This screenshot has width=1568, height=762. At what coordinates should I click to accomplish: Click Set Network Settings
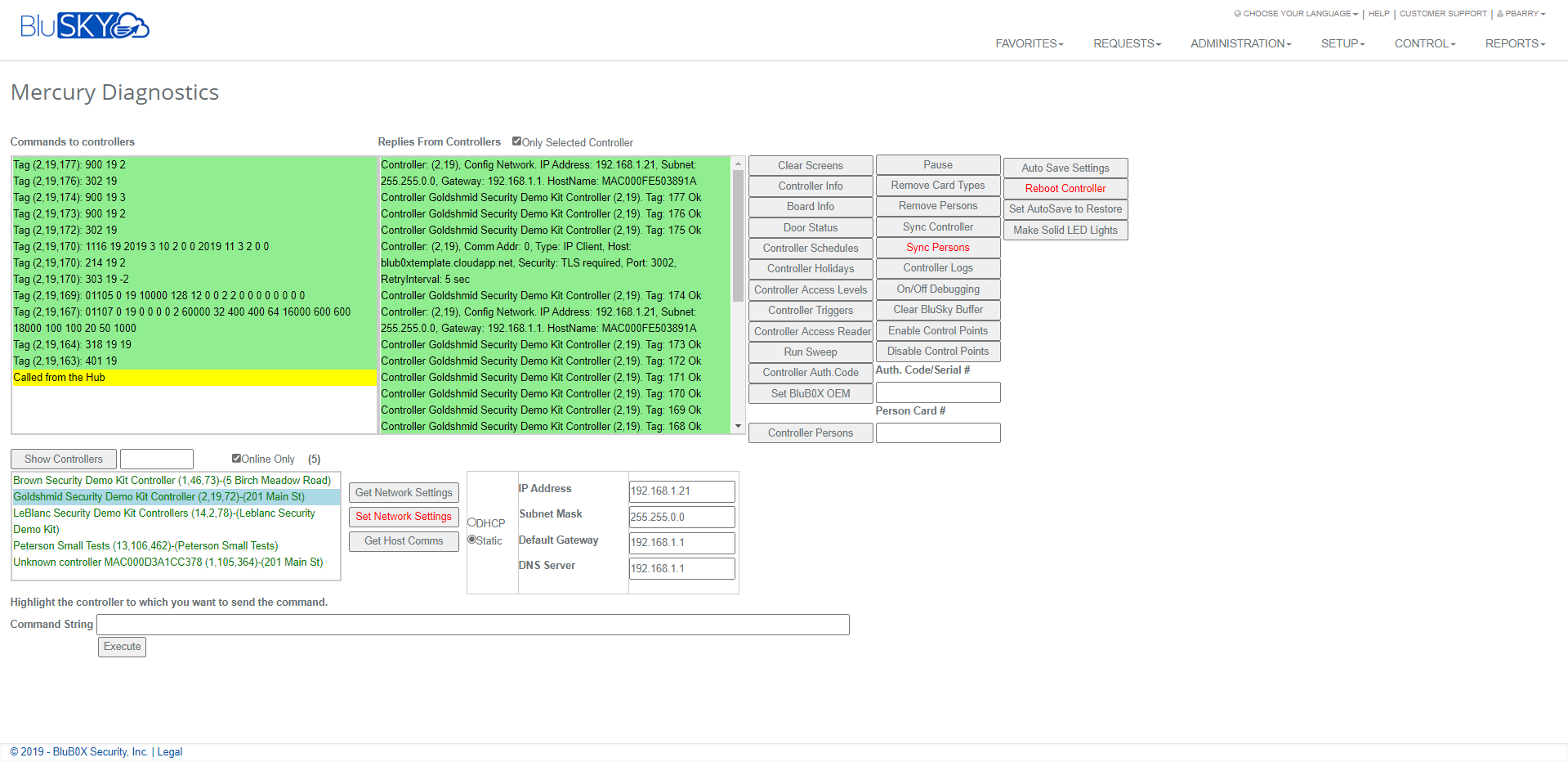(x=403, y=516)
